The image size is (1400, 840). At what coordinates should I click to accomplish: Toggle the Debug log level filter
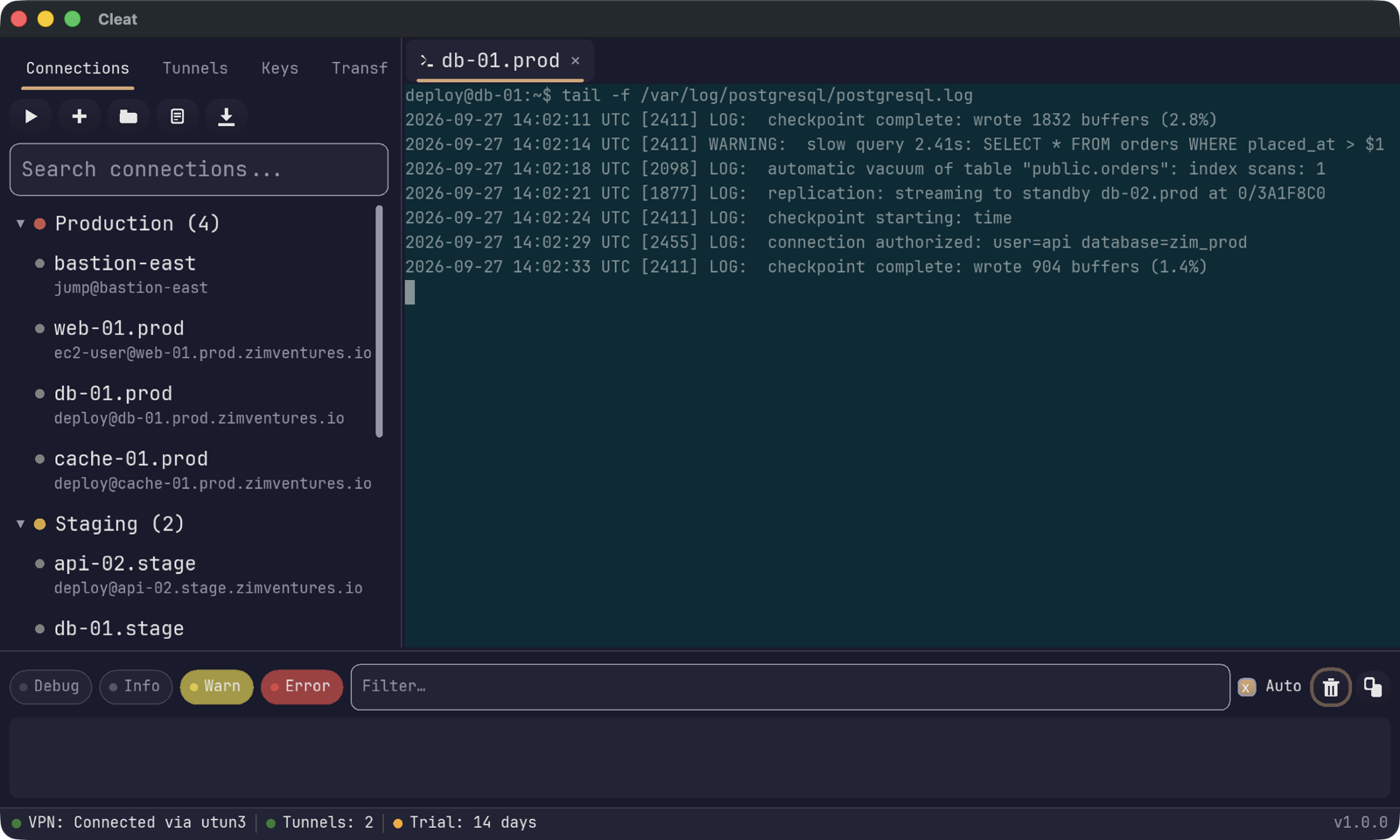point(51,687)
